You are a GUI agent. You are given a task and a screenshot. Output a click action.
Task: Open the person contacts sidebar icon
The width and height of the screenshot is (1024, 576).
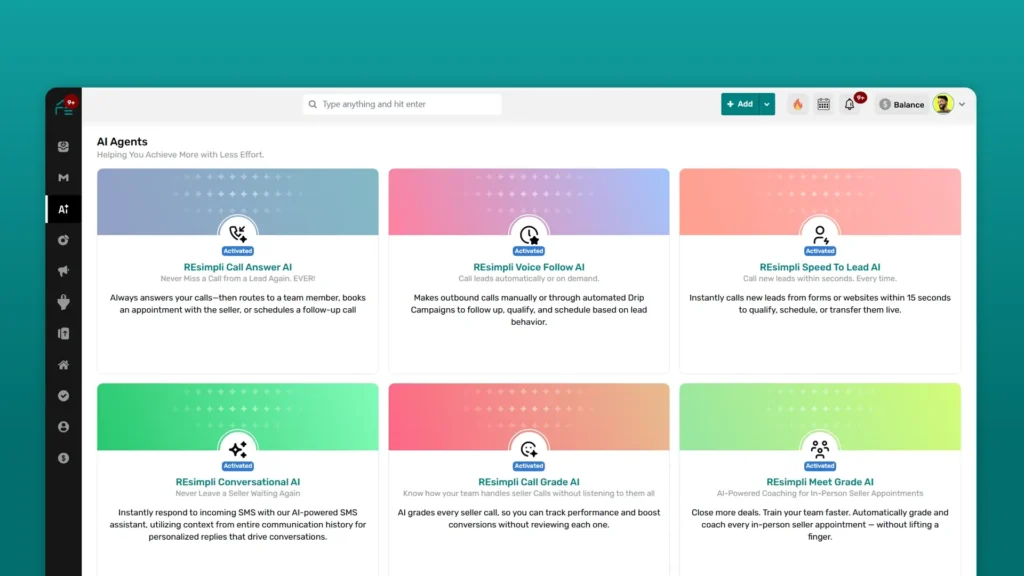pyautogui.click(x=63, y=427)
